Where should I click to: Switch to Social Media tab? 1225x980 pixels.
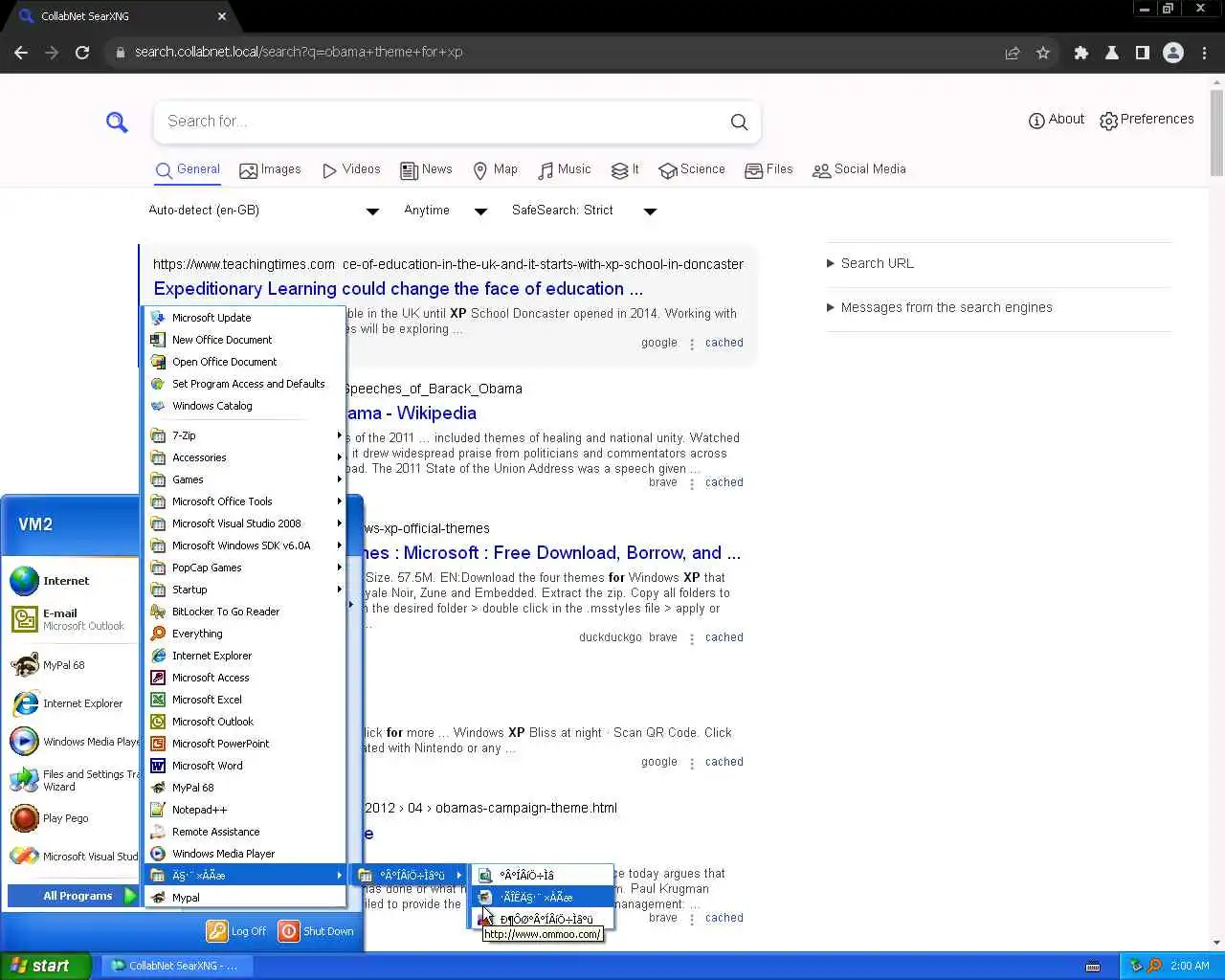coord(858,169)
